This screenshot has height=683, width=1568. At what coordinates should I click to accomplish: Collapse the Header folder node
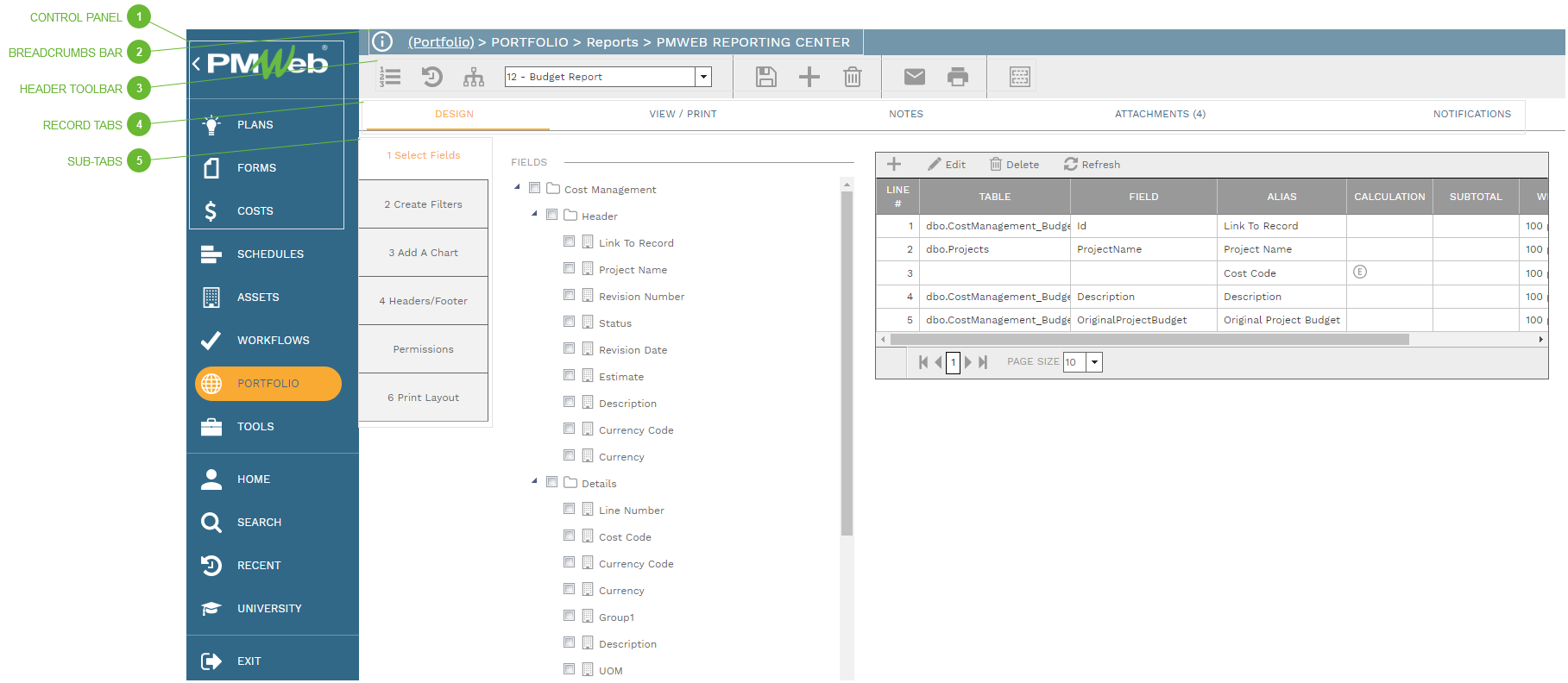pyautogui.click(x=534, y=214)
